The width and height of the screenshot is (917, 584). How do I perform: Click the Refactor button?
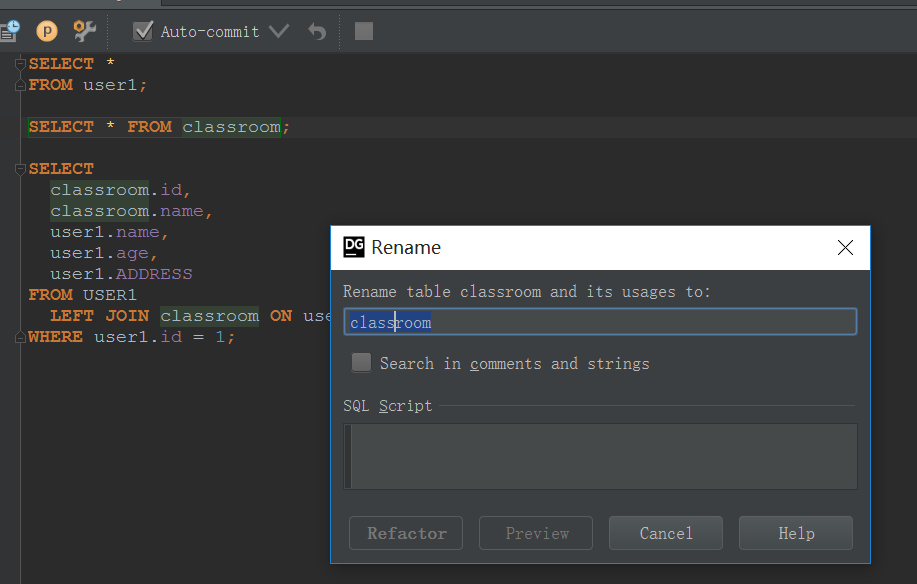click(x=405, y=532)
